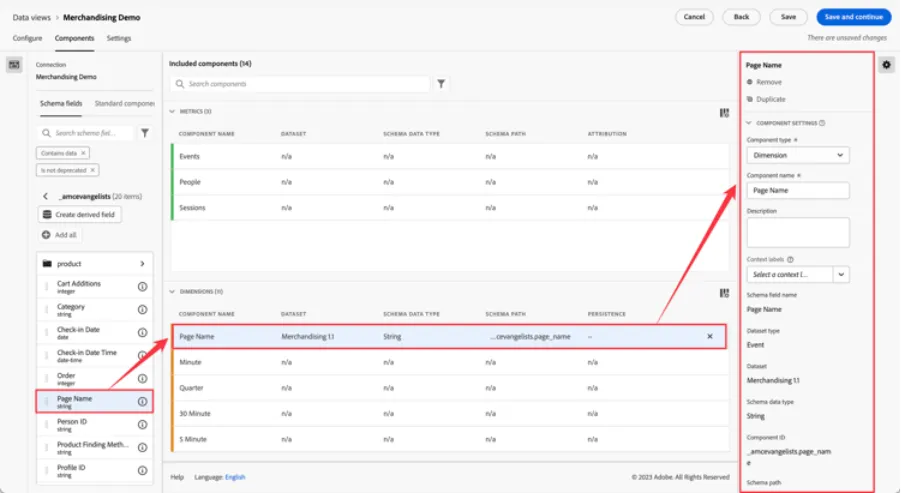The height and width of the screenshot is (493, 901).
Task: Click the left rail panel icon
Action: [14, 64]
